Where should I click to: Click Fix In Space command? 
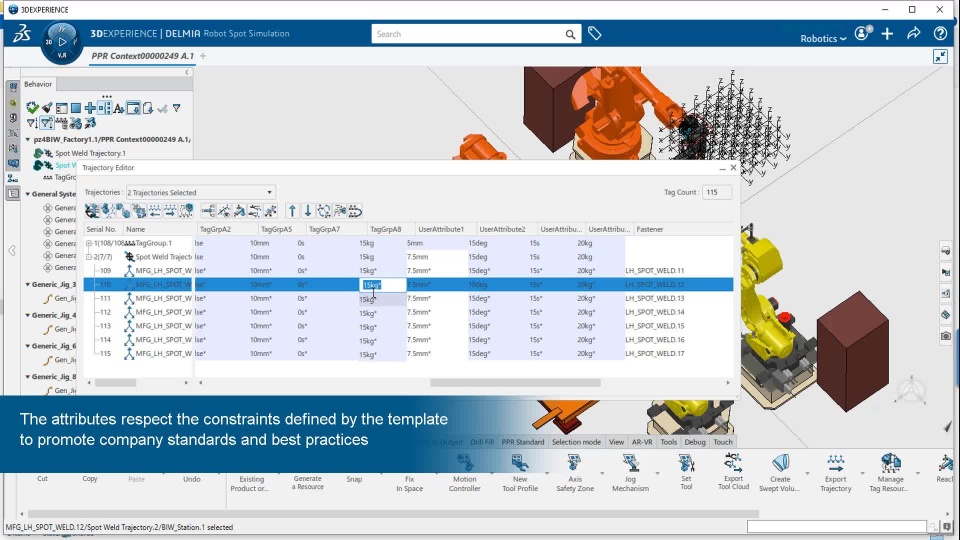coord(409,484)
